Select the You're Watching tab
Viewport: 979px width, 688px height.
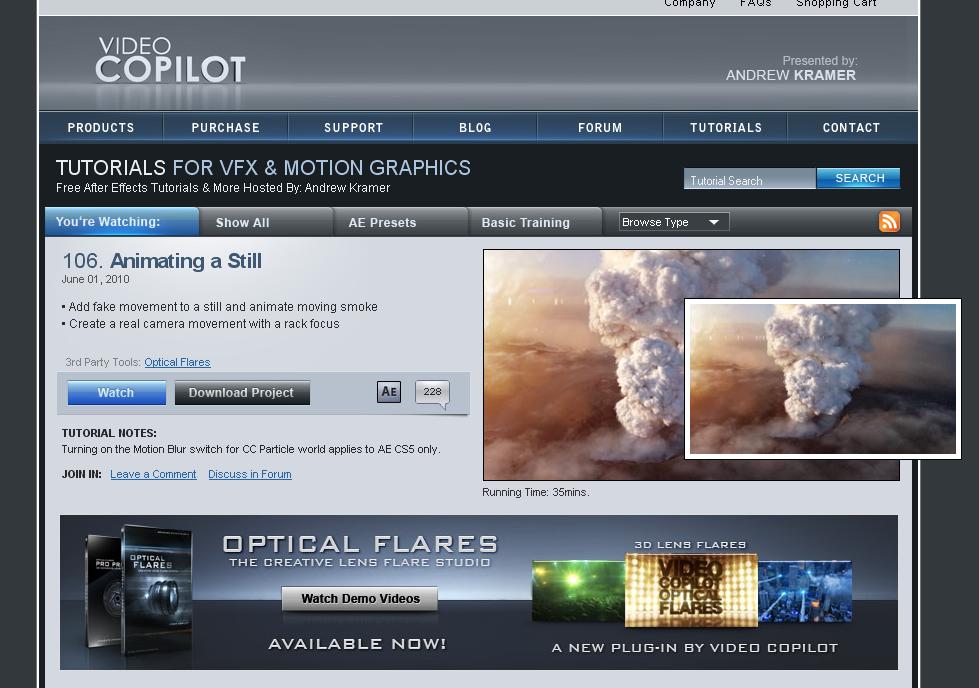point(122,222)
